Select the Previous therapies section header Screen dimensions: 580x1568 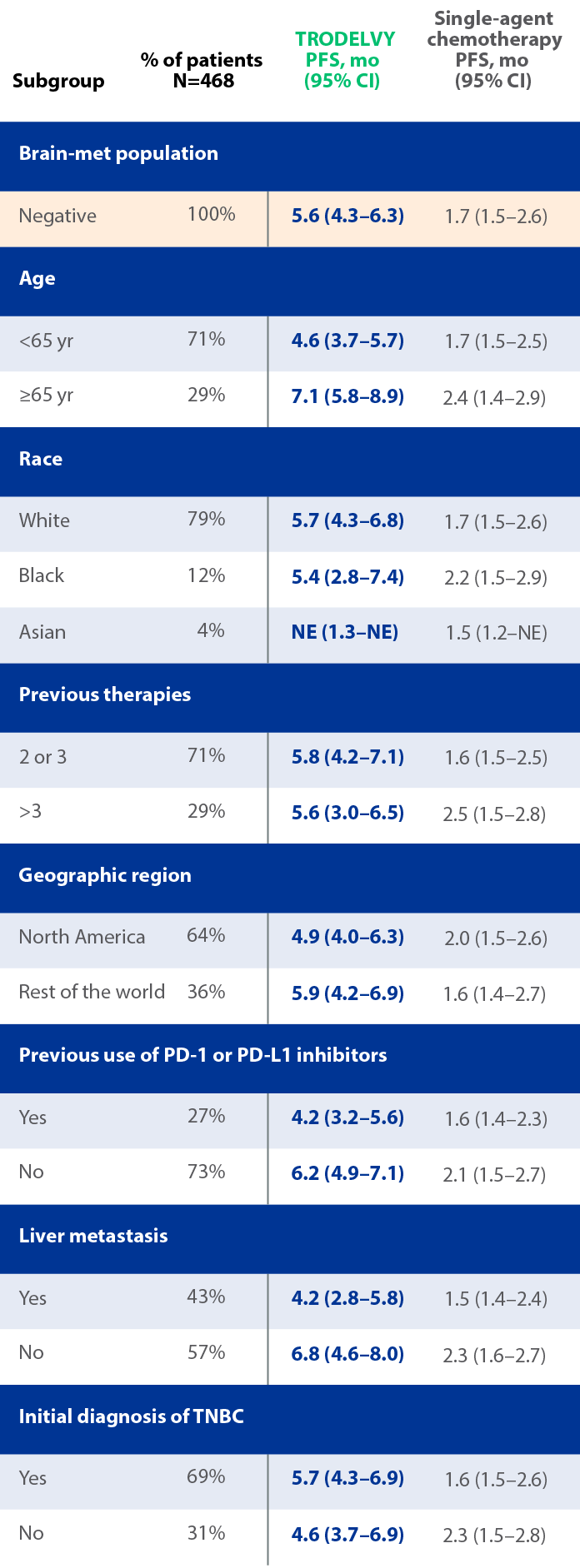pyautogui.click(x=105, y=695)
